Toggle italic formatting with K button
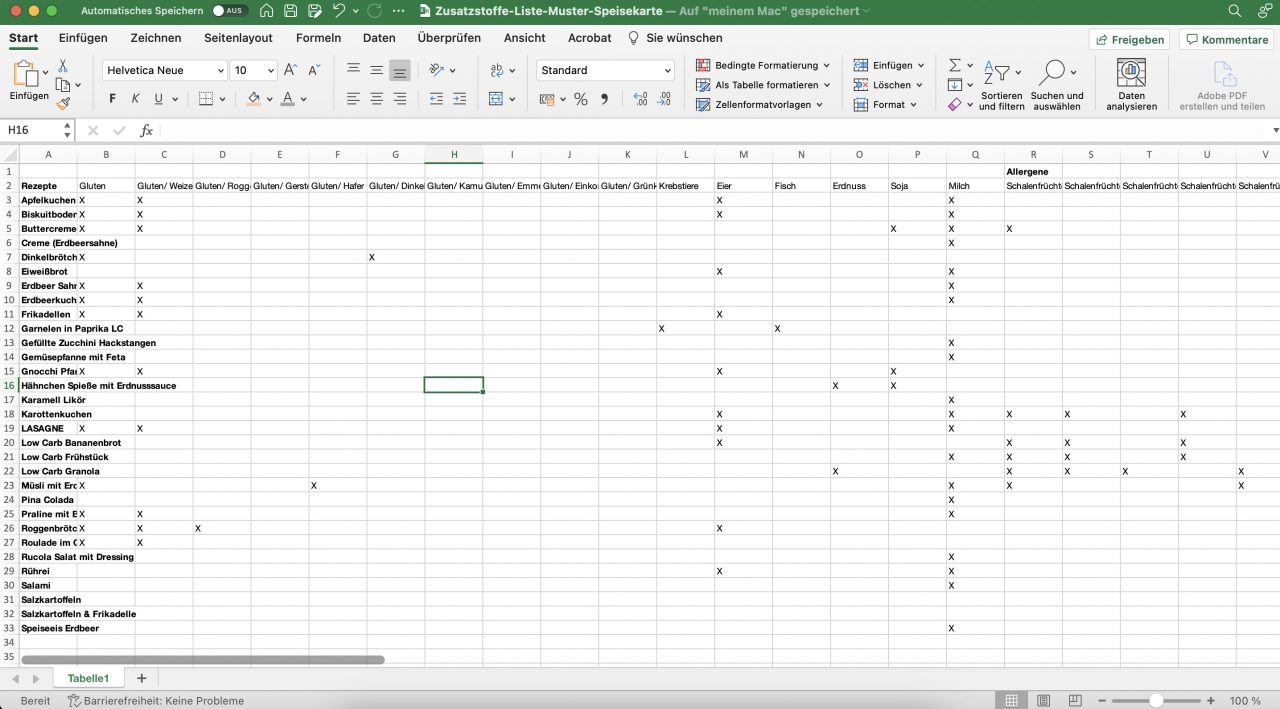 click(x=135, y=99)
